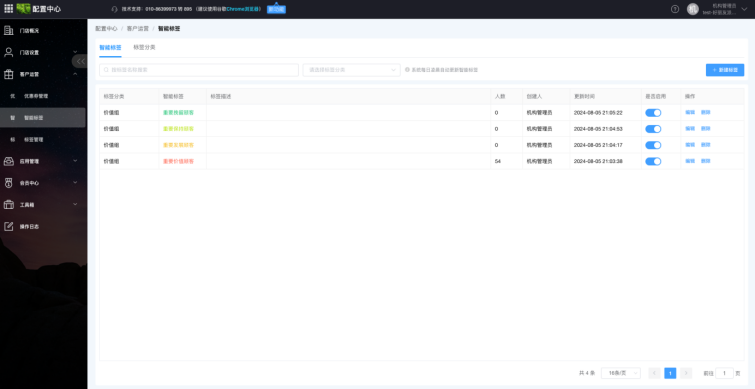
Task: Open 优惠券管理 in sidebar
Action: coord(36,96)
